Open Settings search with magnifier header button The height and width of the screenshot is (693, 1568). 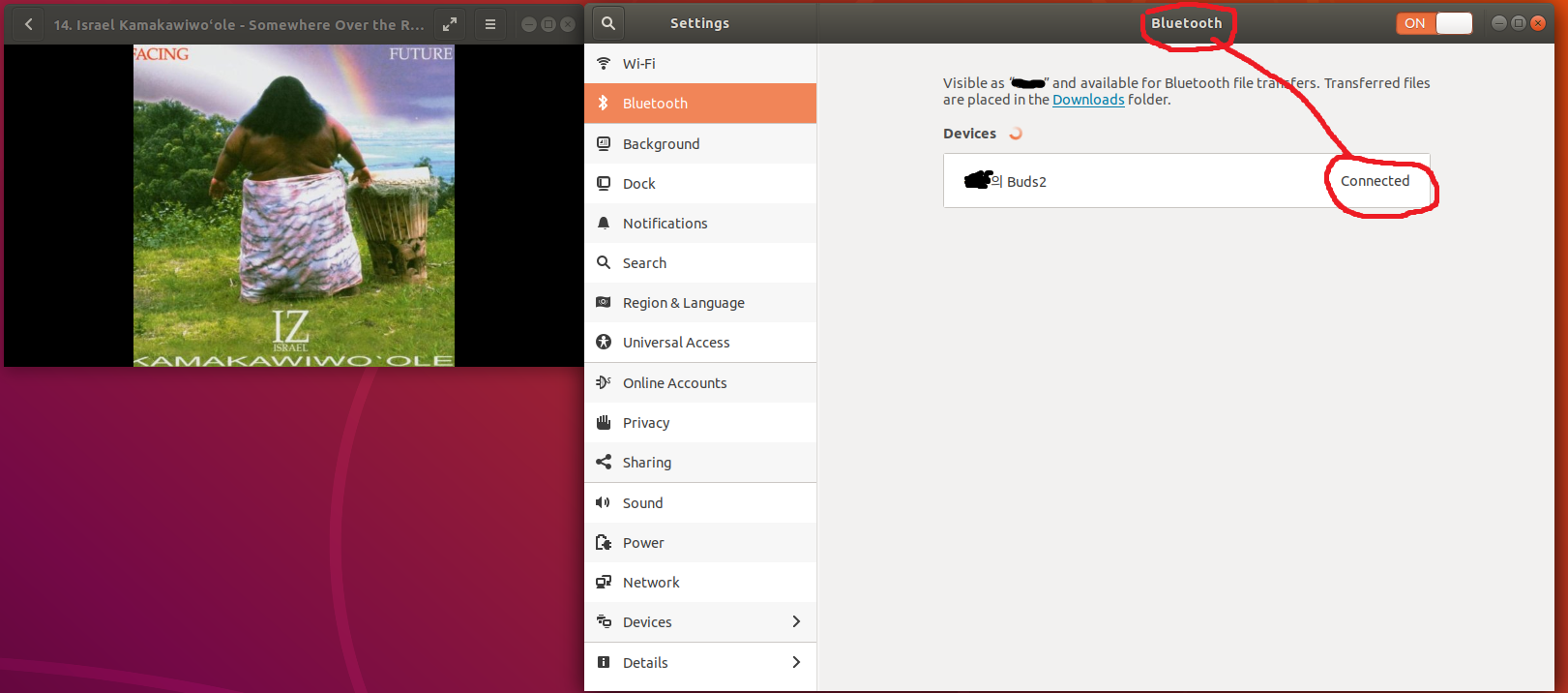point(608,23)
